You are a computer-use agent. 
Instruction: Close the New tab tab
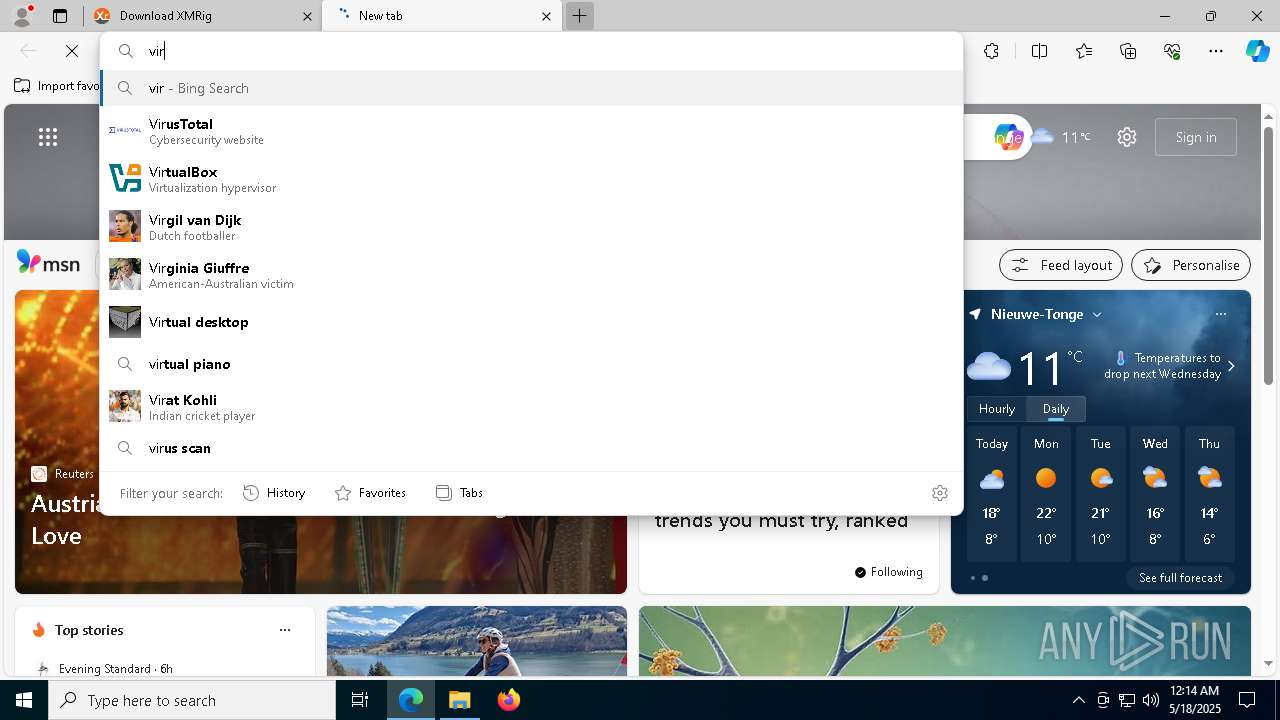546,16
